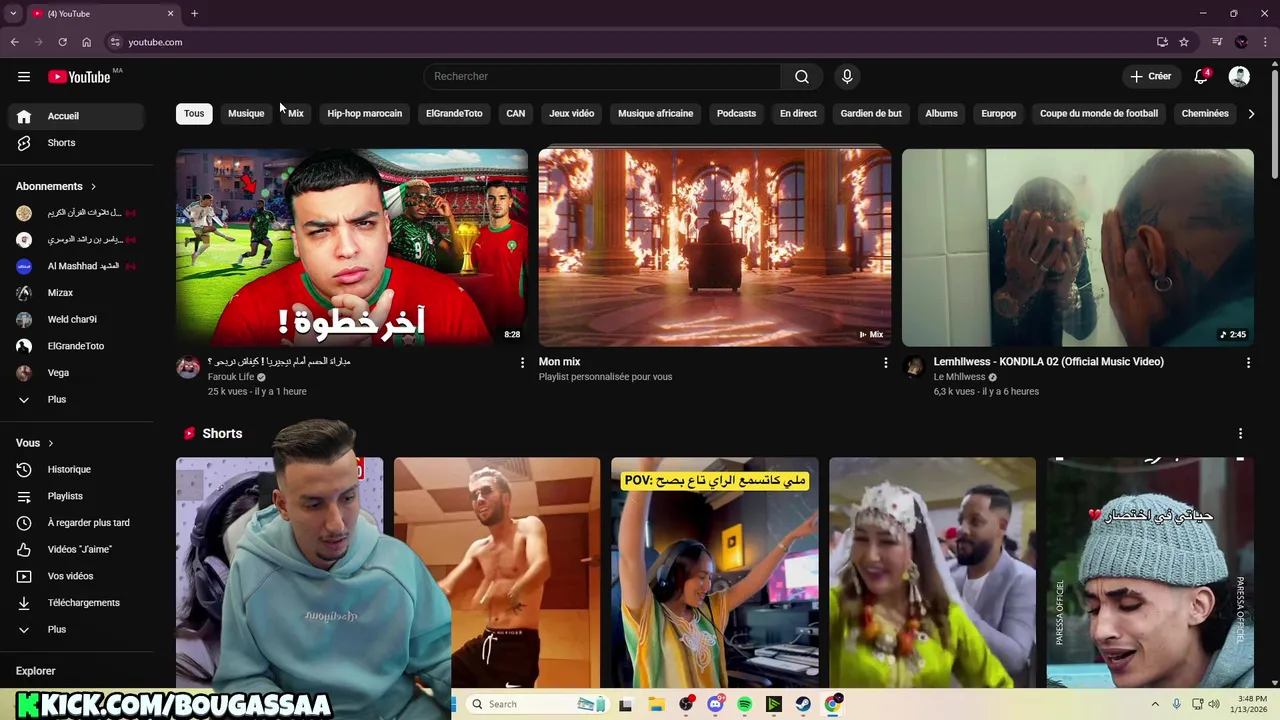Select the Gardien de but chip
This screenshot has height=720, width=1280.
[x=871, y=114]
